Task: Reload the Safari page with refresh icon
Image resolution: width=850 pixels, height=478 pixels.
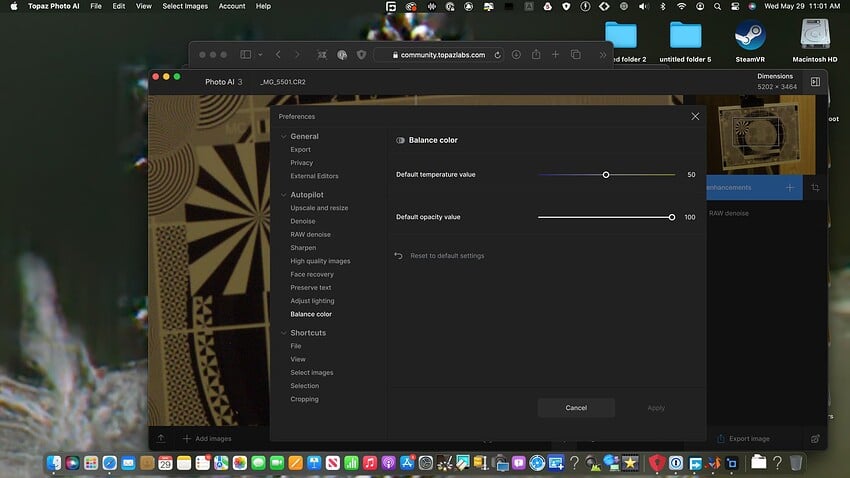Action: [497, 55]
